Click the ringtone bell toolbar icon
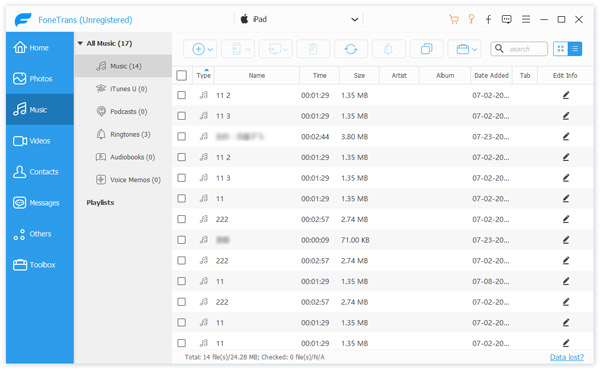600x370 pixels. 388,49
